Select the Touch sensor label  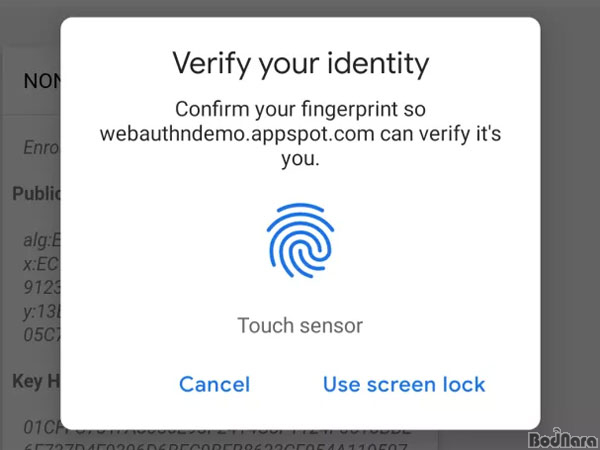click(x=300, y=326)
